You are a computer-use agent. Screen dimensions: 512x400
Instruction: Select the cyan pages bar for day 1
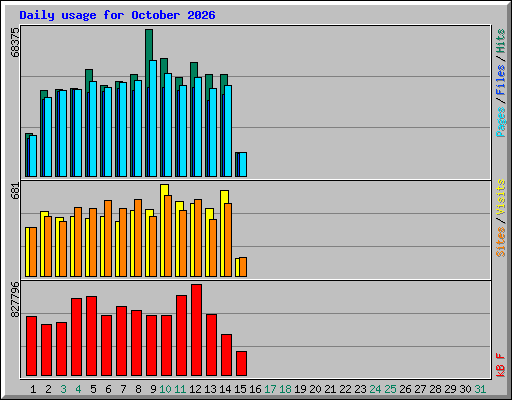pos(33,156)
